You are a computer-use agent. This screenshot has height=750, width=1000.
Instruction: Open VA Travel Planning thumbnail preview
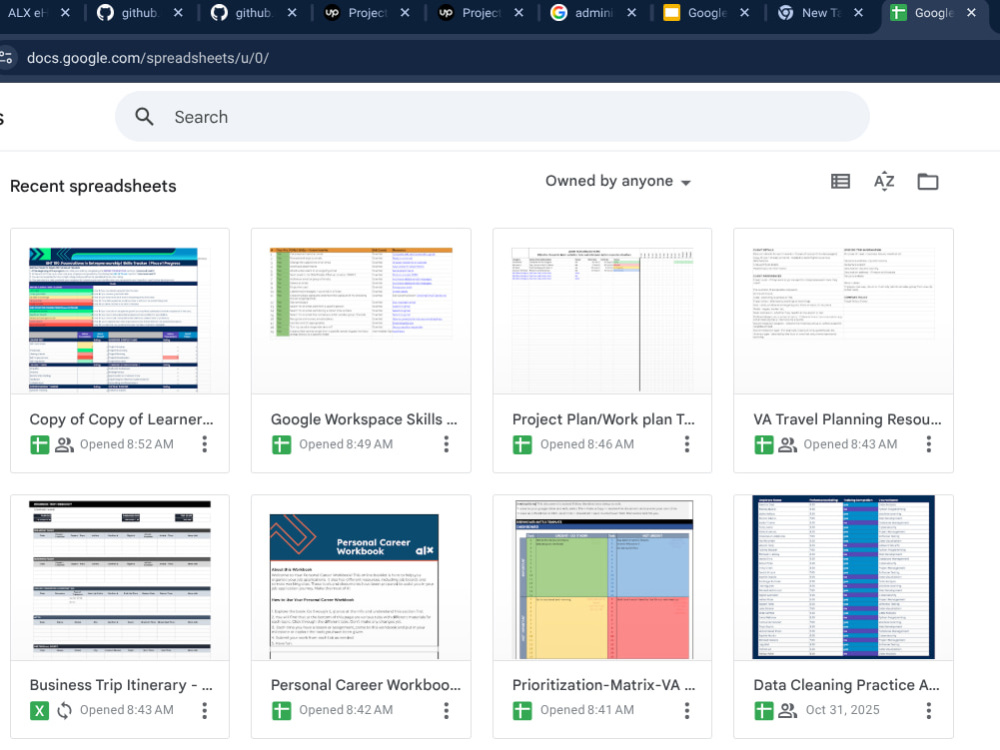(843, 311)
